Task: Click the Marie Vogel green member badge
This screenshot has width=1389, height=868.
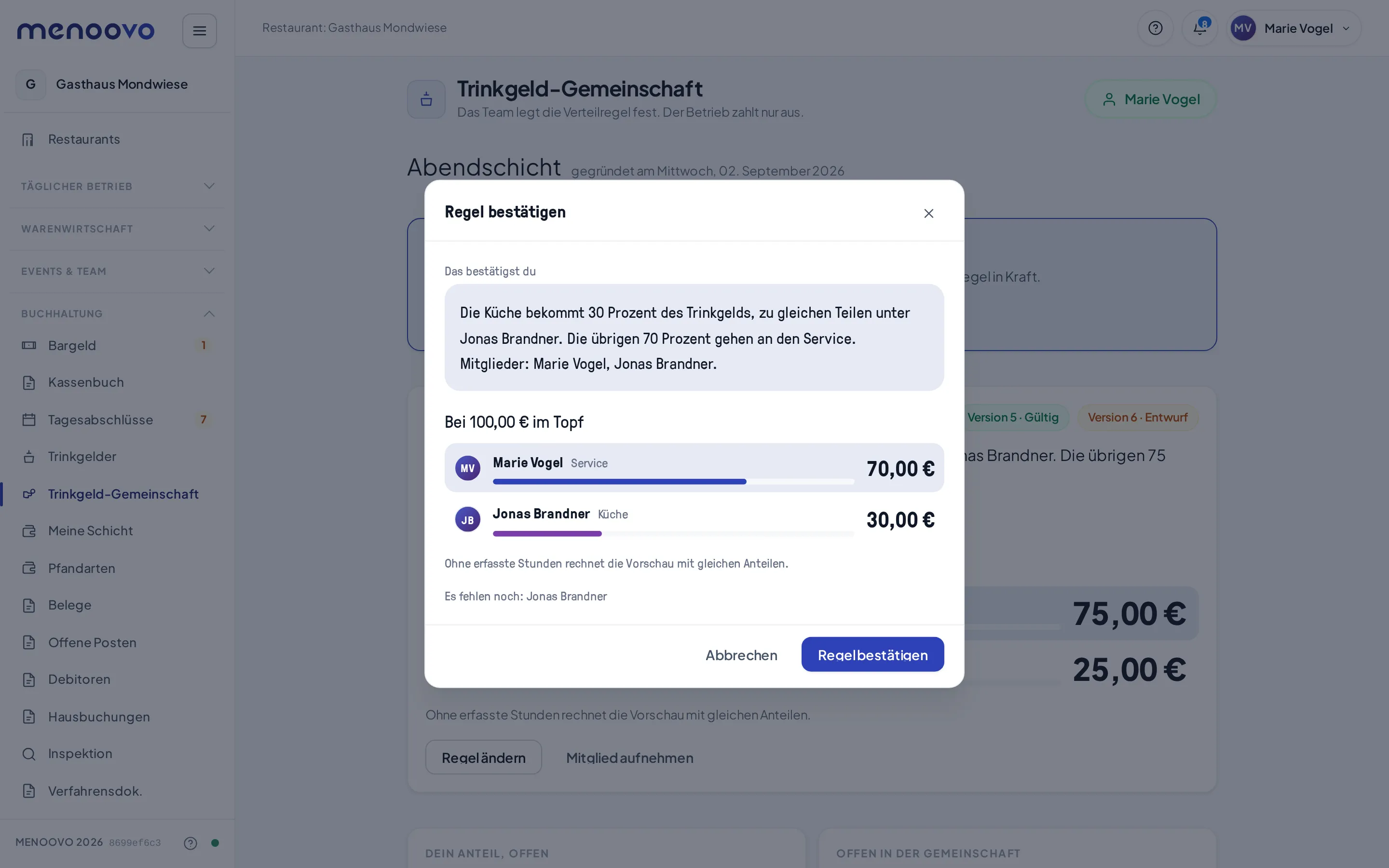Action: pyautogui.click(x=1150, y=99)
